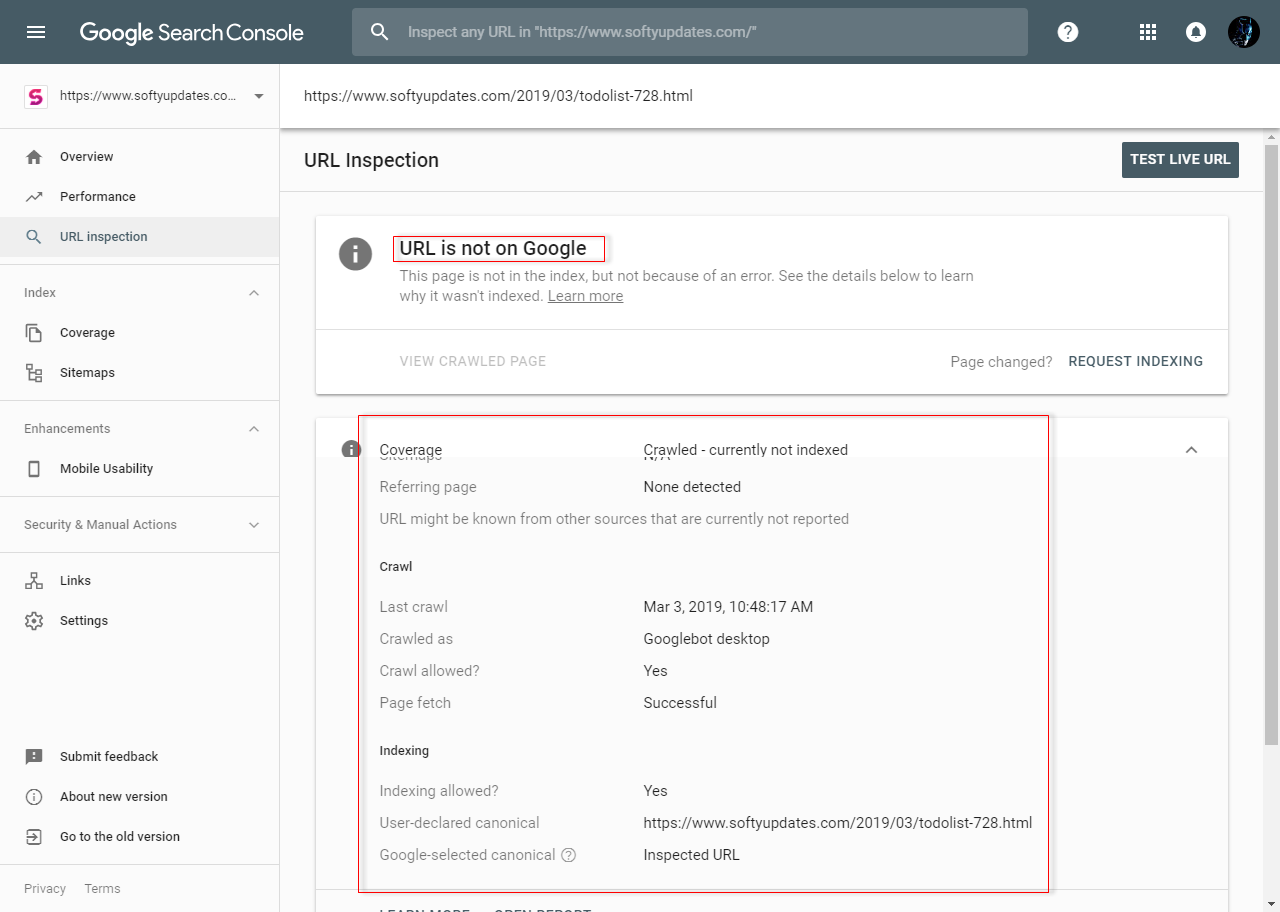The width and height of the screenshot is (1280, 912).
Task: Expand Security & Manual Actions section
Action: 254,525
